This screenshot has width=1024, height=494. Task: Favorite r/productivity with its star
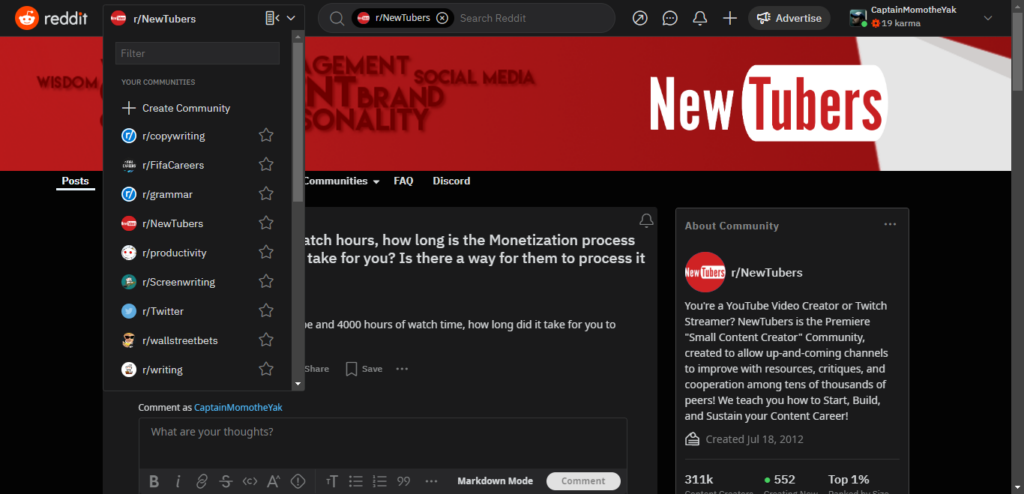pyautogui.click(x=266, y=252)
